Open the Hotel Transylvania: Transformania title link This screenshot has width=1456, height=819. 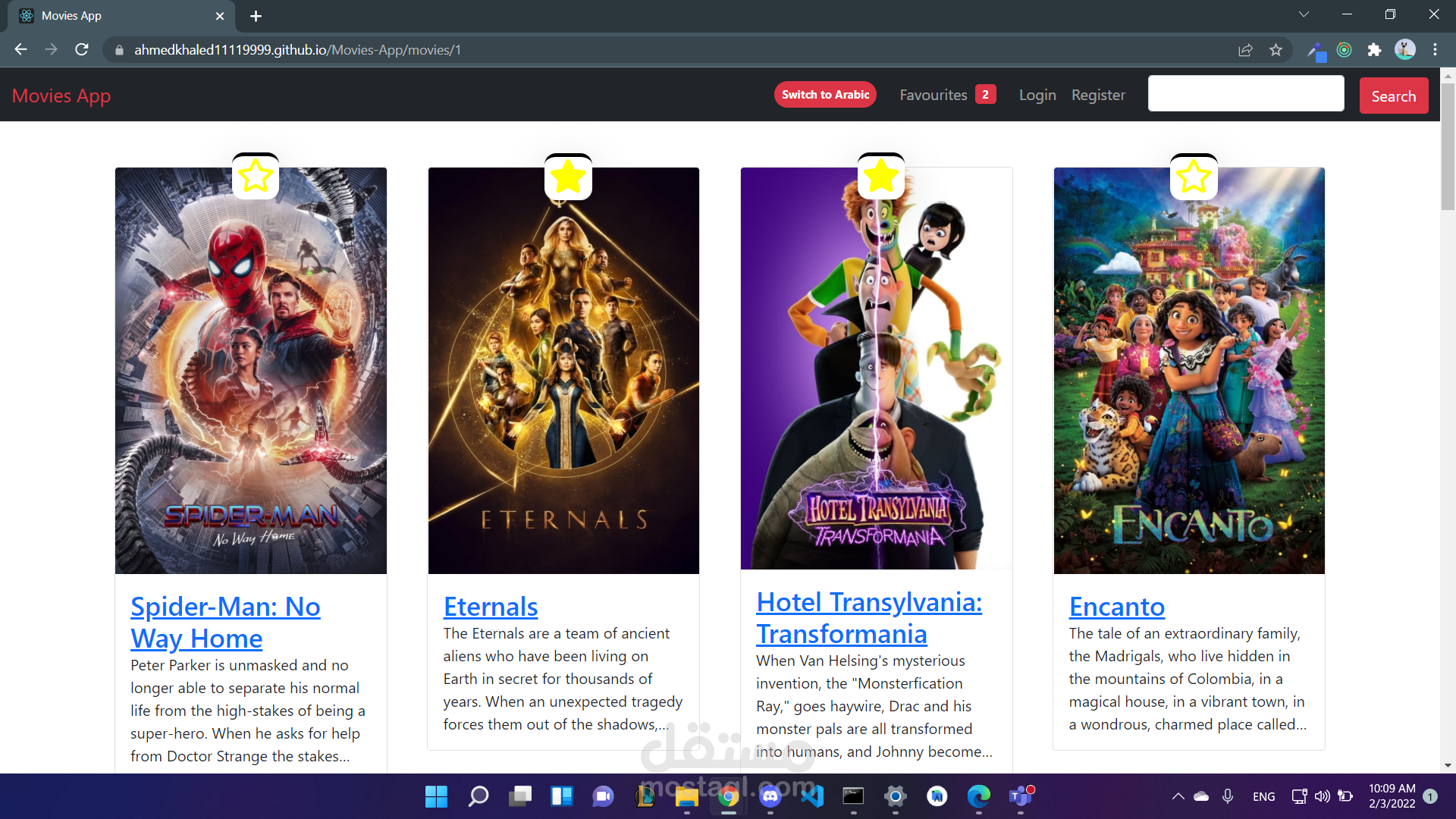(x=869, y=617)
